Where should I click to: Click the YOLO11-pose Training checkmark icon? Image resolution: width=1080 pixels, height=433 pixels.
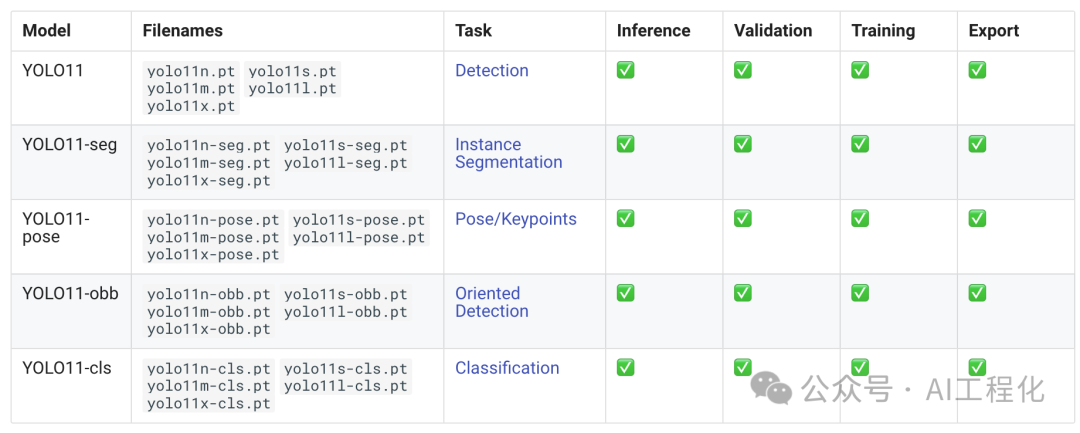click(860, 218)
